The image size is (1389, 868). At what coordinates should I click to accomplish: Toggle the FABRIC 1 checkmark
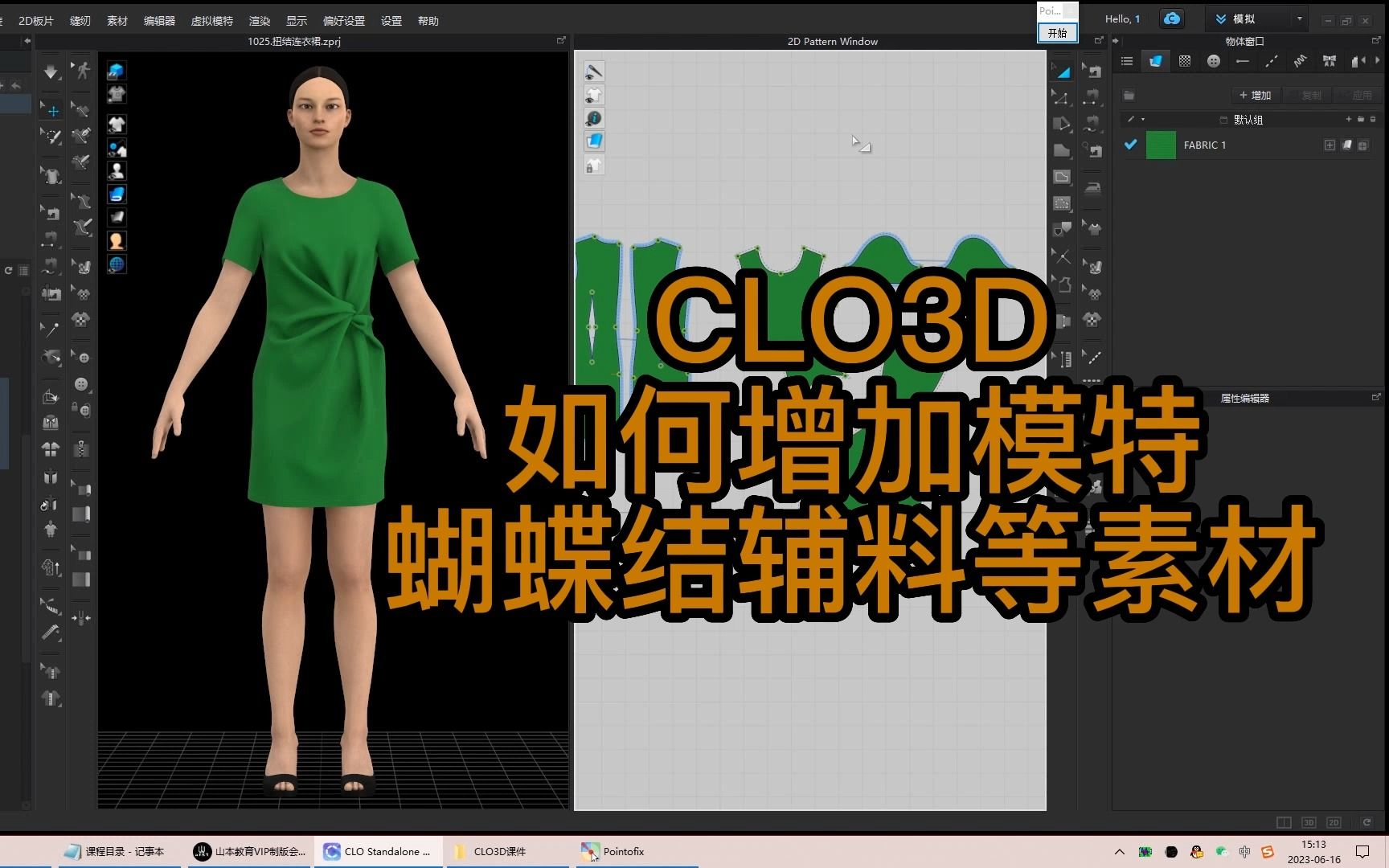[x=1131, y=145]
